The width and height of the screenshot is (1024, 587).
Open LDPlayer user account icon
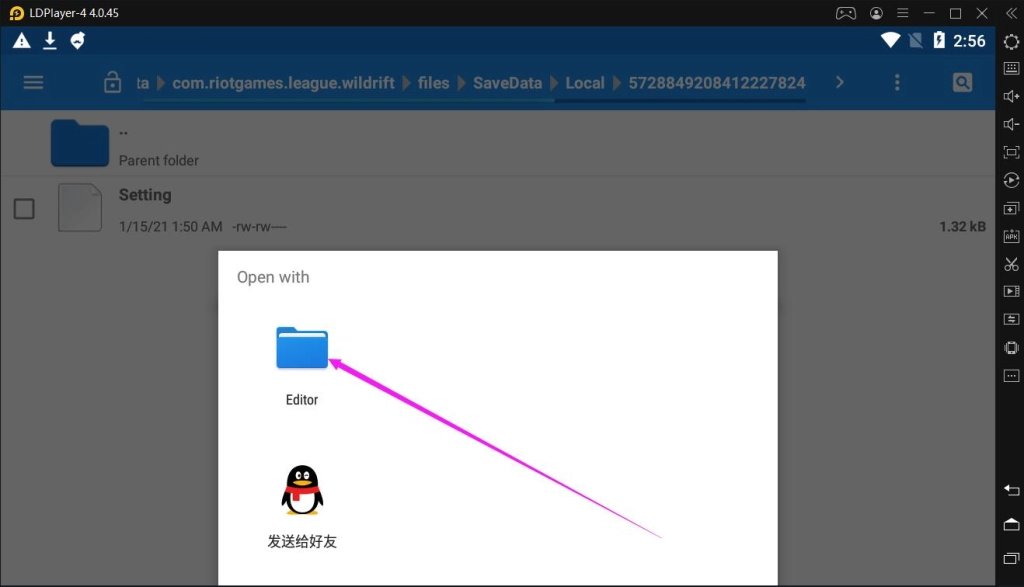[x=876, y=13]
